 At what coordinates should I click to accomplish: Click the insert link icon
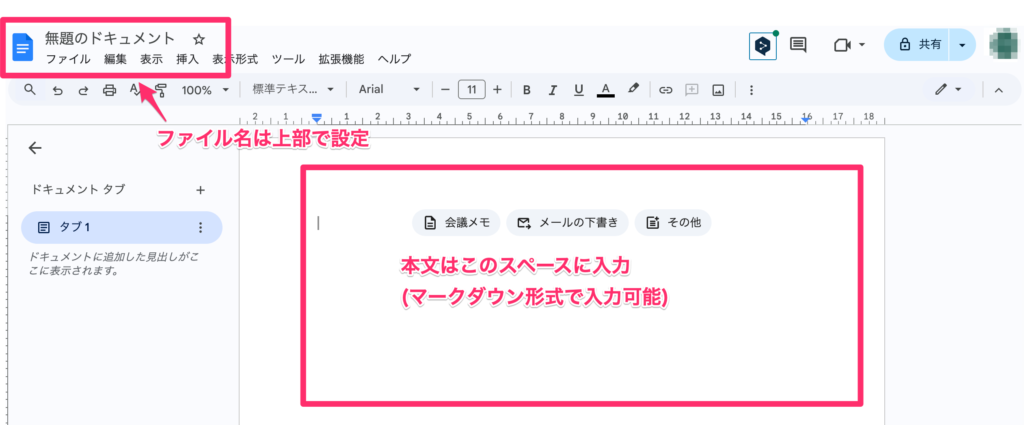[x=665, y=90]
